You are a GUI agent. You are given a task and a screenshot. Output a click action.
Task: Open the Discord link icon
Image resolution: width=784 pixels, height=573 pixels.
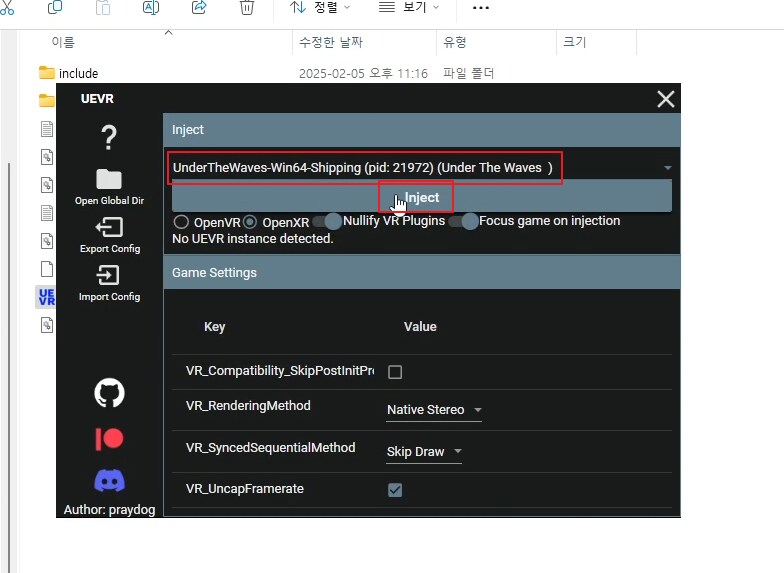pos(110,480)
